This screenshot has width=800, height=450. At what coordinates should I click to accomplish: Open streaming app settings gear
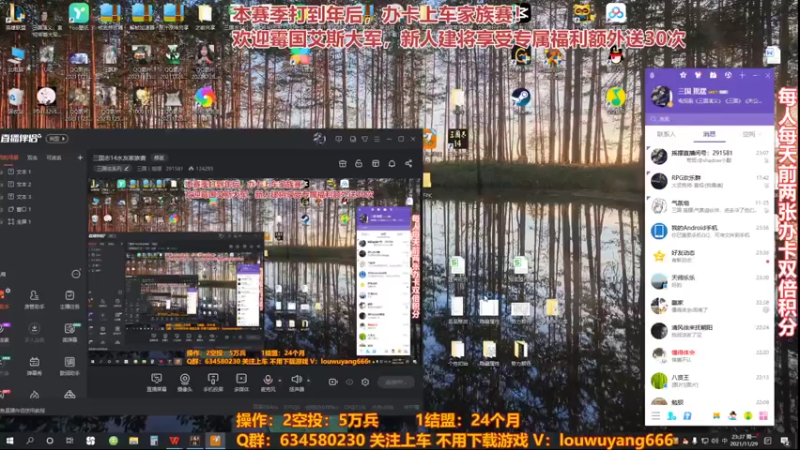tap(365, 382)
